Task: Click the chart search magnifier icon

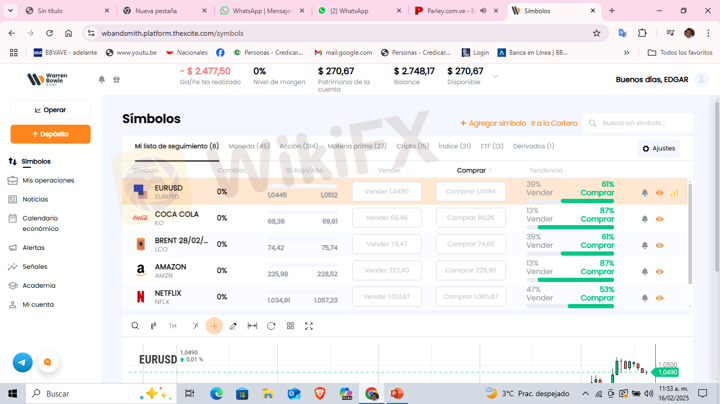Action: pyautogui.click(x=135, y=326)
